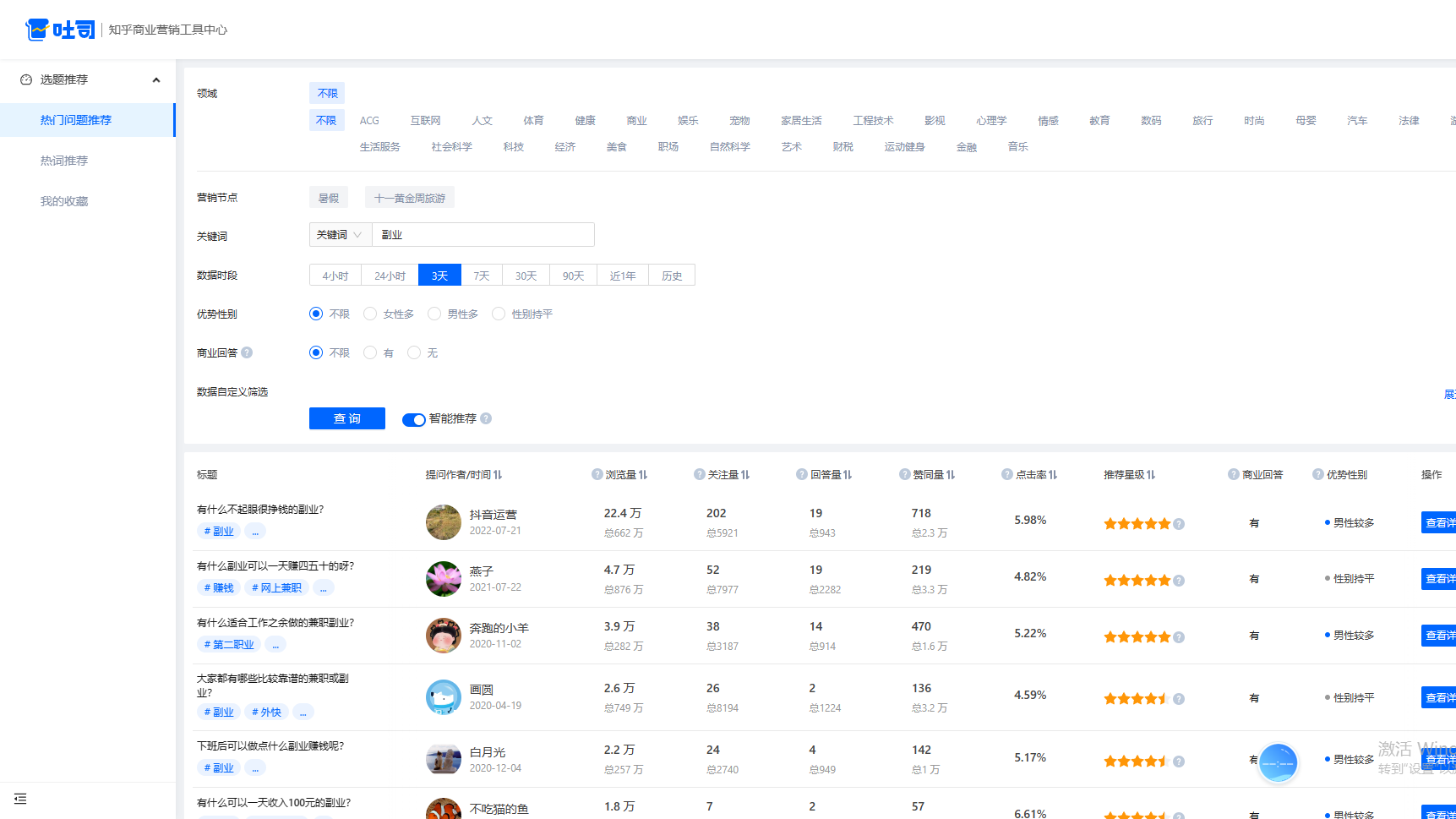Sort by 浏览量 column sort icon
The width and height of the screenshot is (1456, 819).
point(643,475)
